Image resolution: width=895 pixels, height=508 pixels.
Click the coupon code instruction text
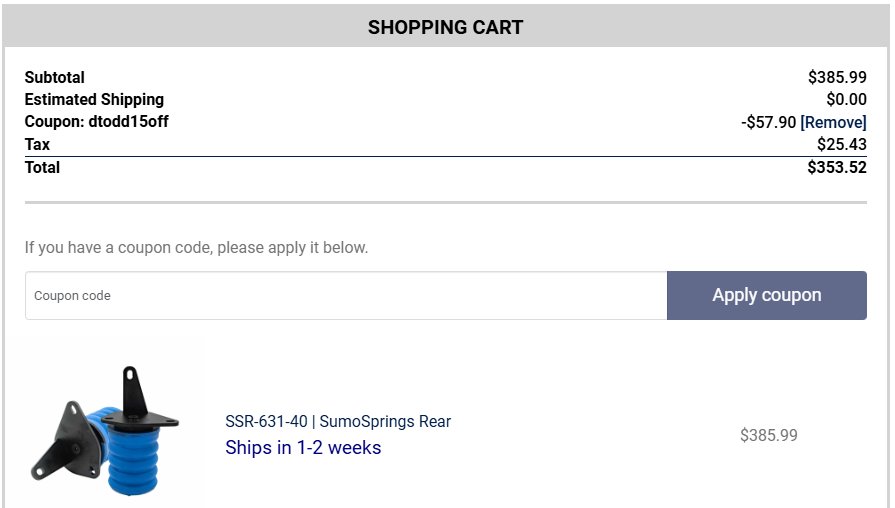click(x=196, y=248)
